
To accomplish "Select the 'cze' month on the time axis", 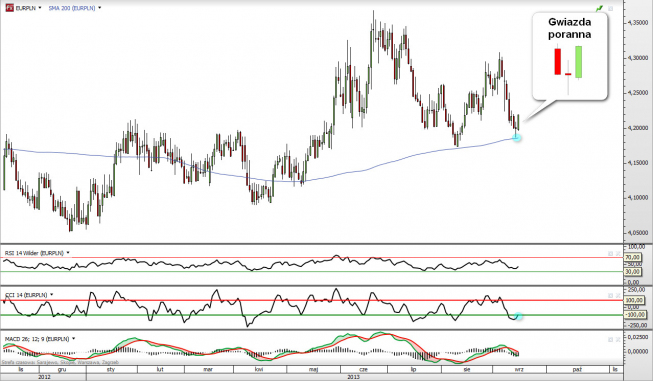I will (x=363, y=369).
